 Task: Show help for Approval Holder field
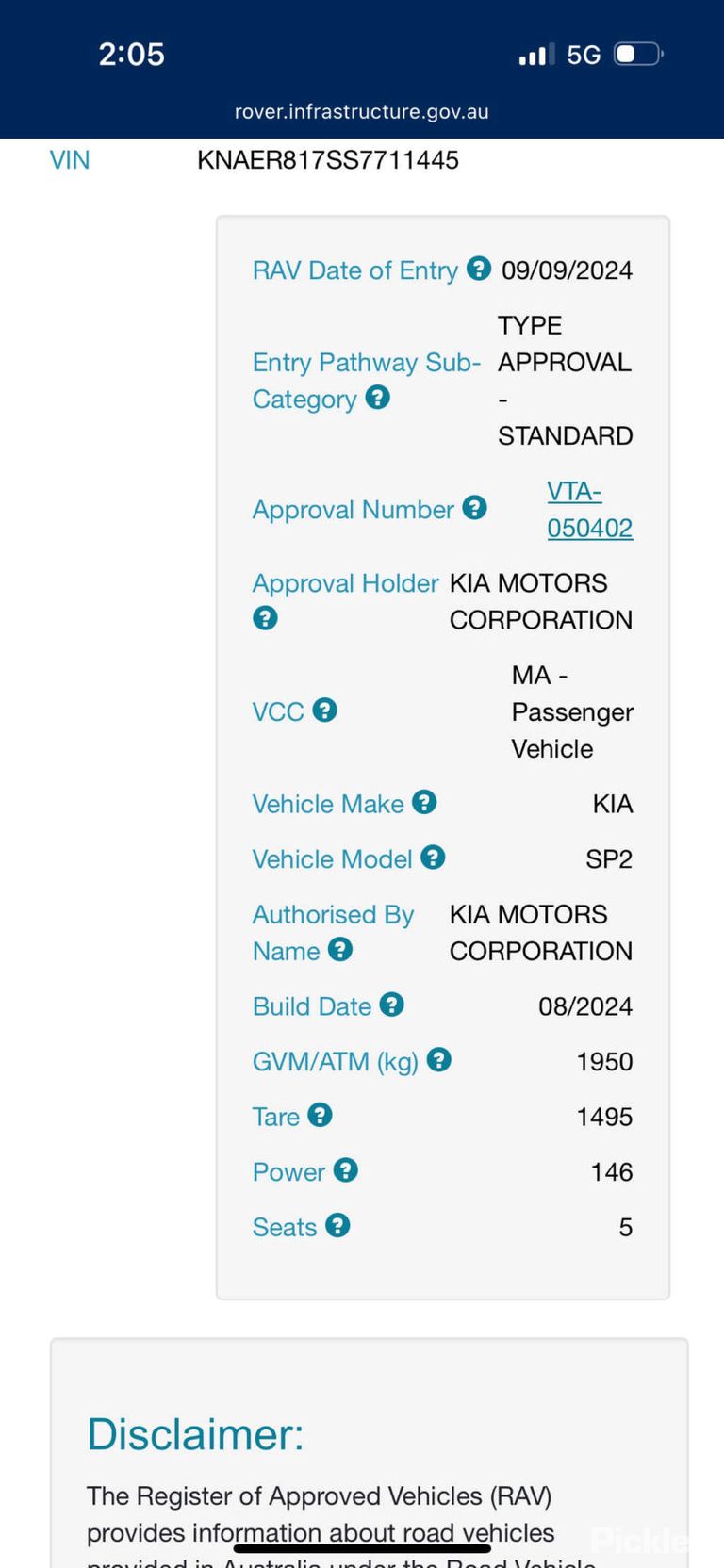click(265, 618)
